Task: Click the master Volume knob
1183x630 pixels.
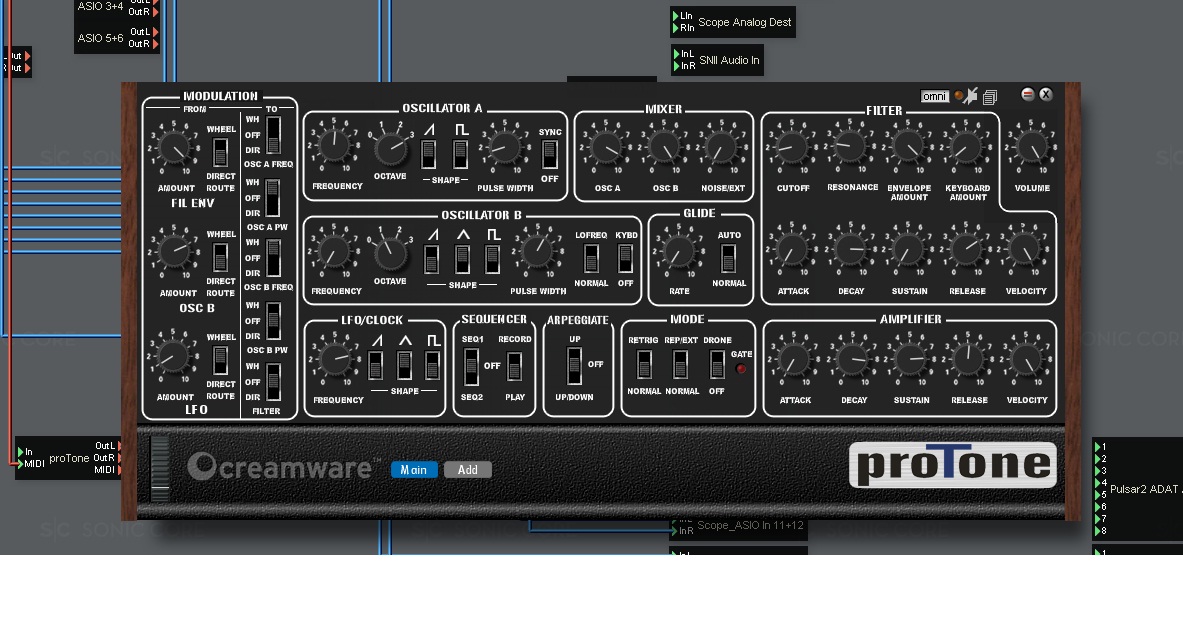Action: pos(1031,146)
